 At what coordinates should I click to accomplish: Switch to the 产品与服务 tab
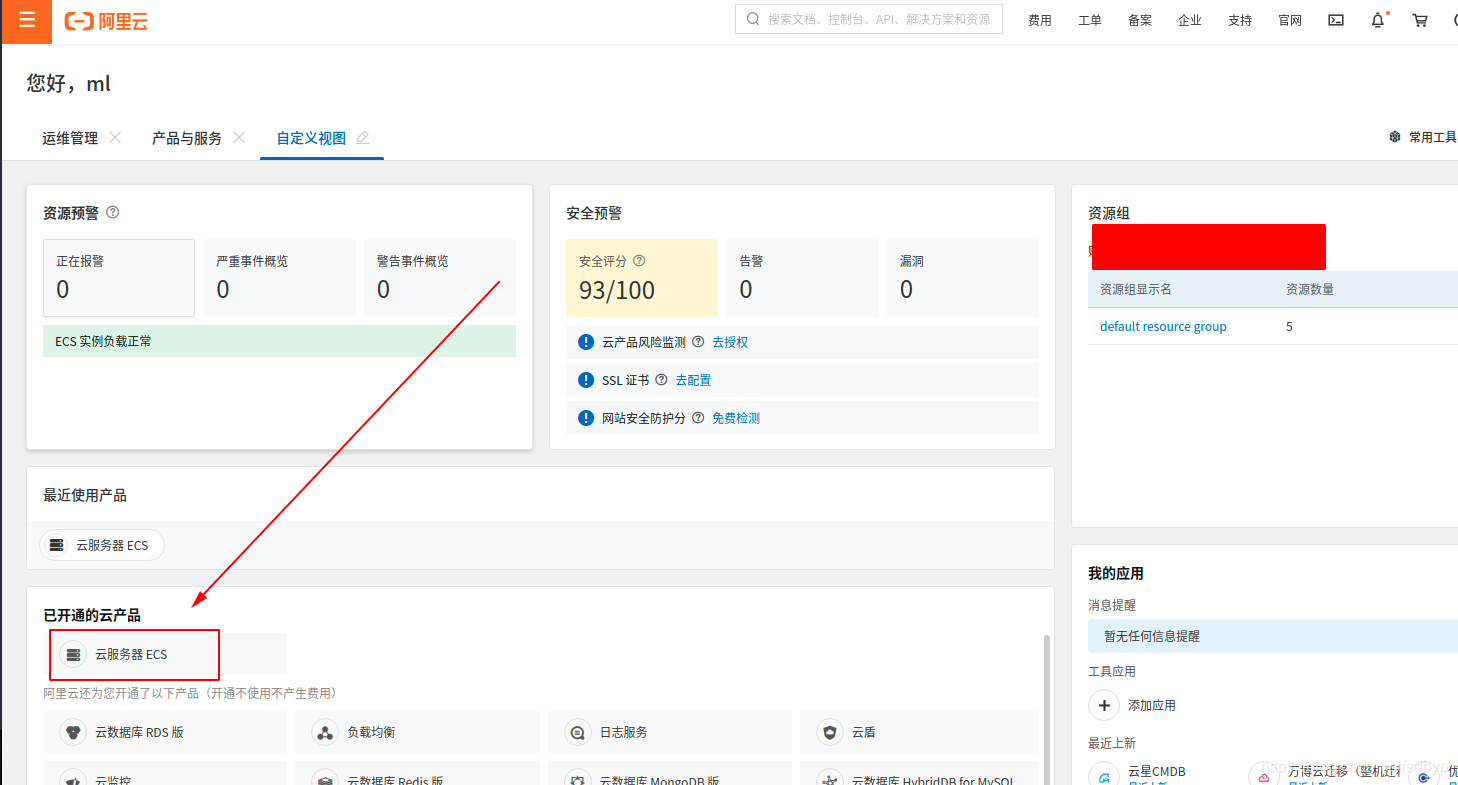[x=187, y=138]
